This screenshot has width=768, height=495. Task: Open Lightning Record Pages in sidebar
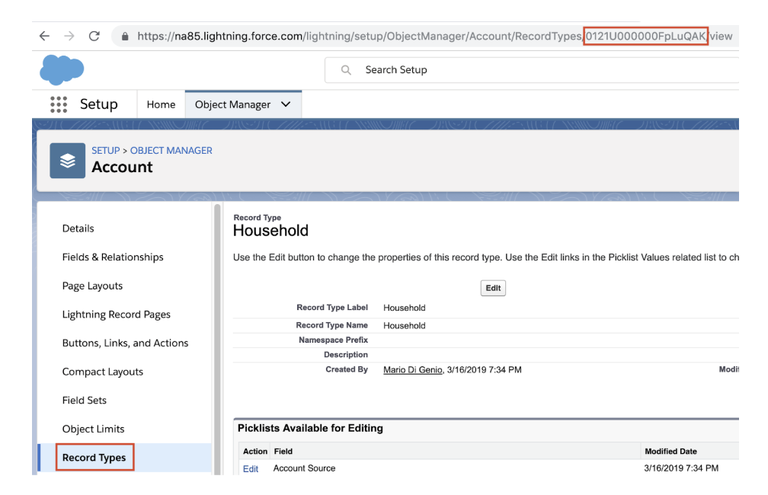click(116, 314)
